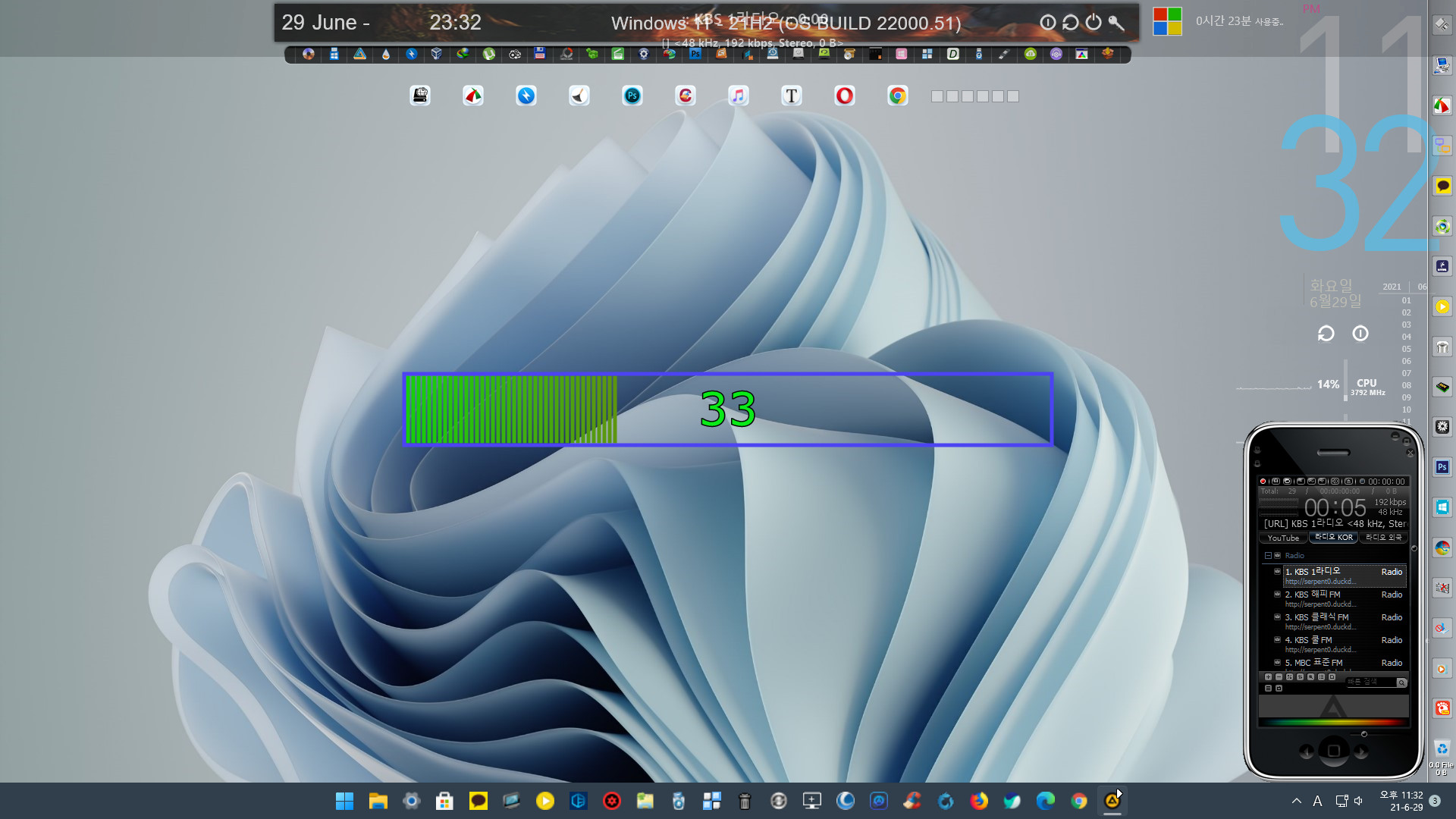1456x819 pixels.
Task: Click the refresh icon in clock widget
Action: (x=1326, y=334)
